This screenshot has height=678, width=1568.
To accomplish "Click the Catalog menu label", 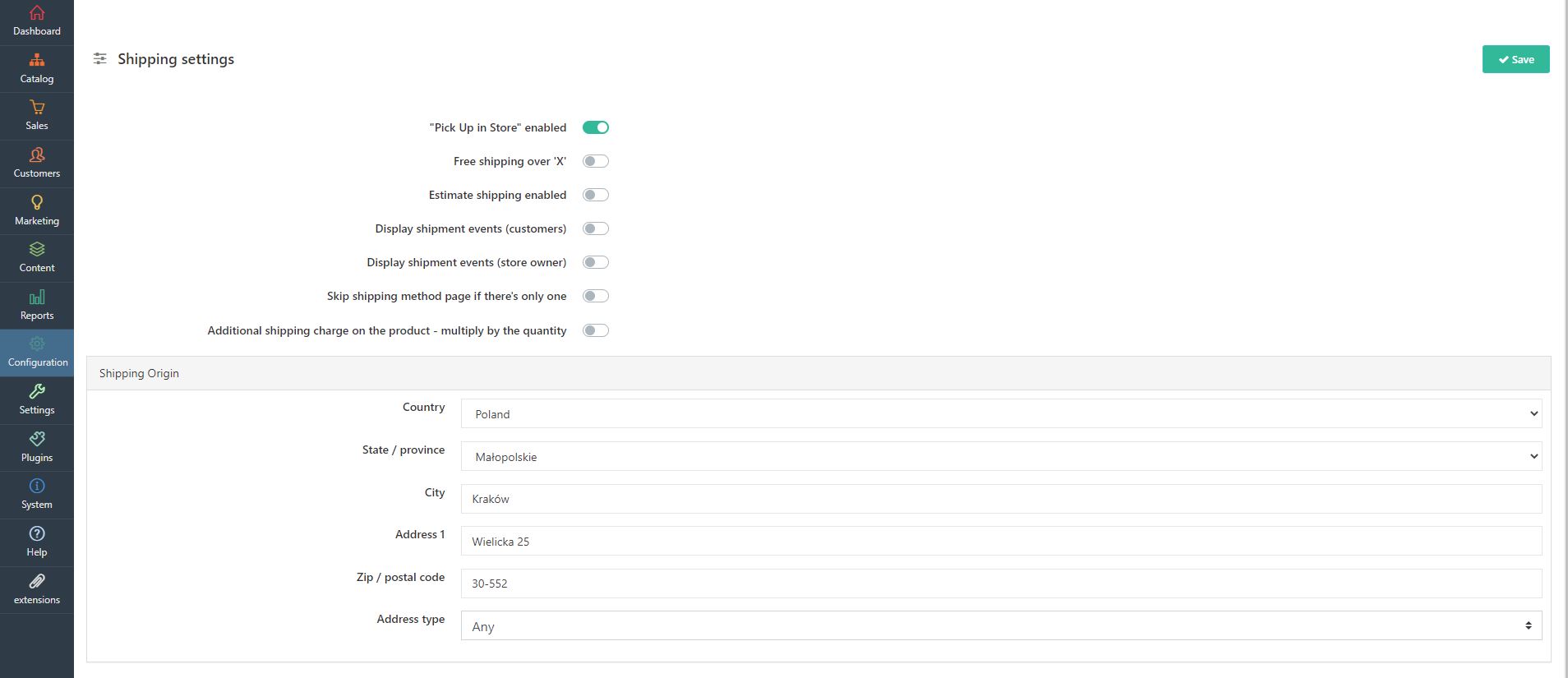I will tap(37, 79).
